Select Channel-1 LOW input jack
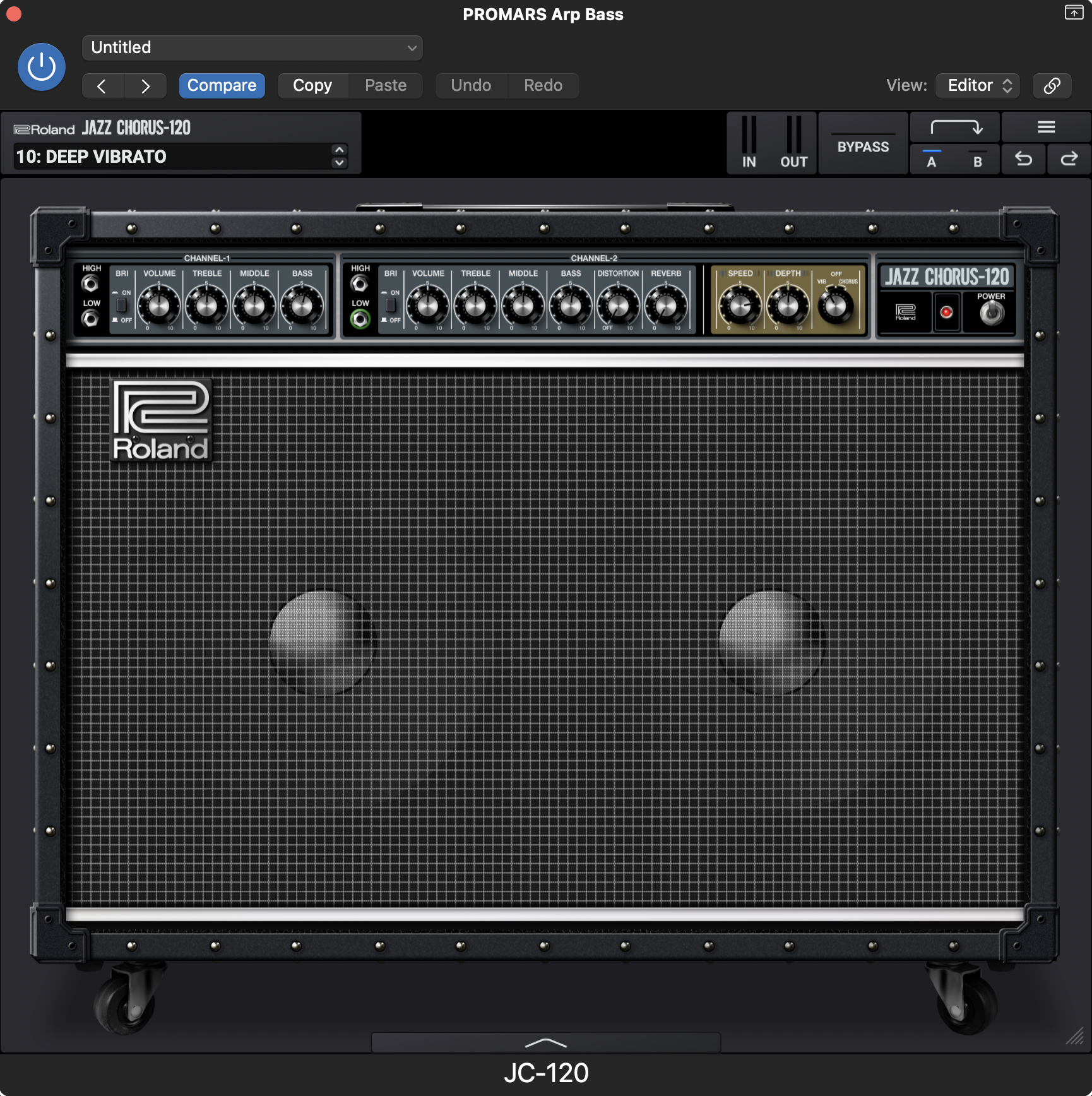Viewport: 1092px width, 1096px height. [91, 319]
